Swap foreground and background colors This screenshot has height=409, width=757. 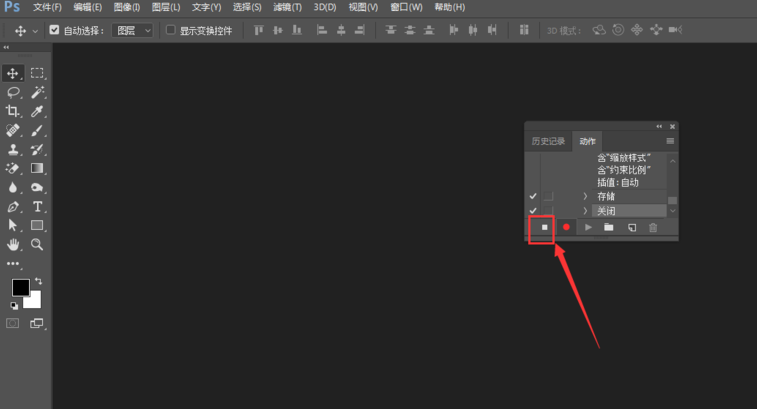click(38, 281)
